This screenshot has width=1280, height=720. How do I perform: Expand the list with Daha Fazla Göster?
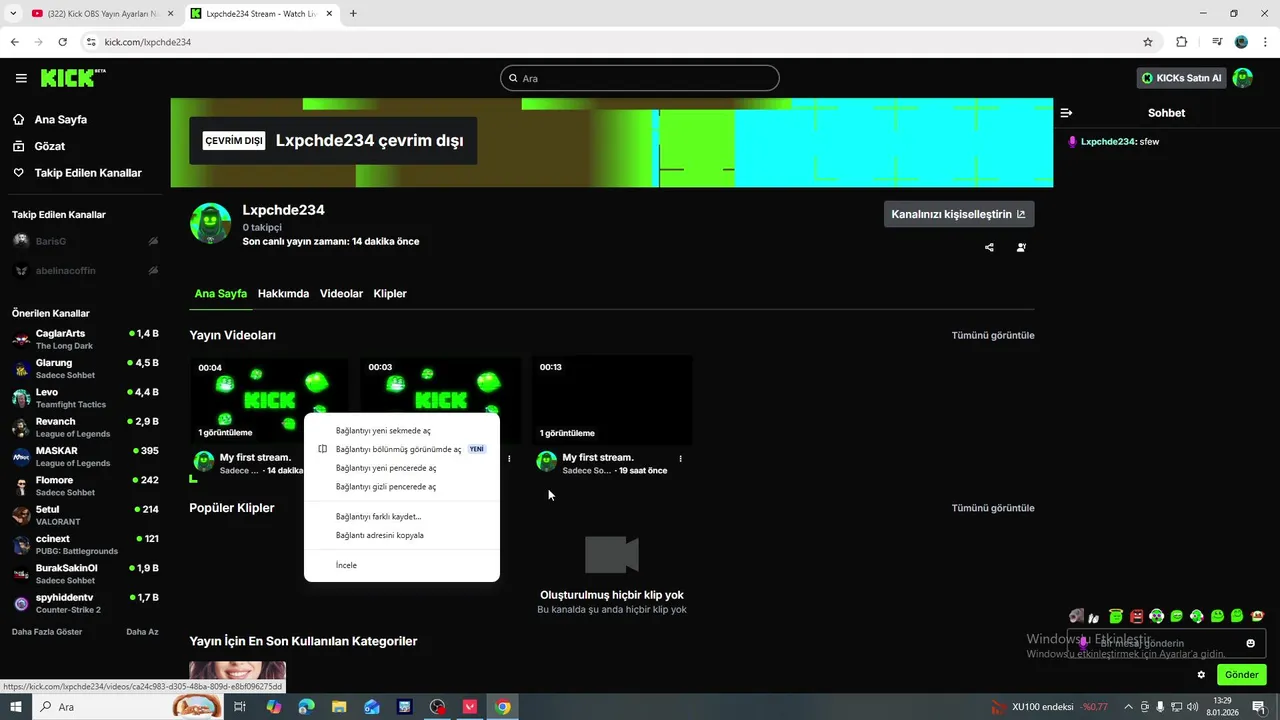[x=47, y=632]
